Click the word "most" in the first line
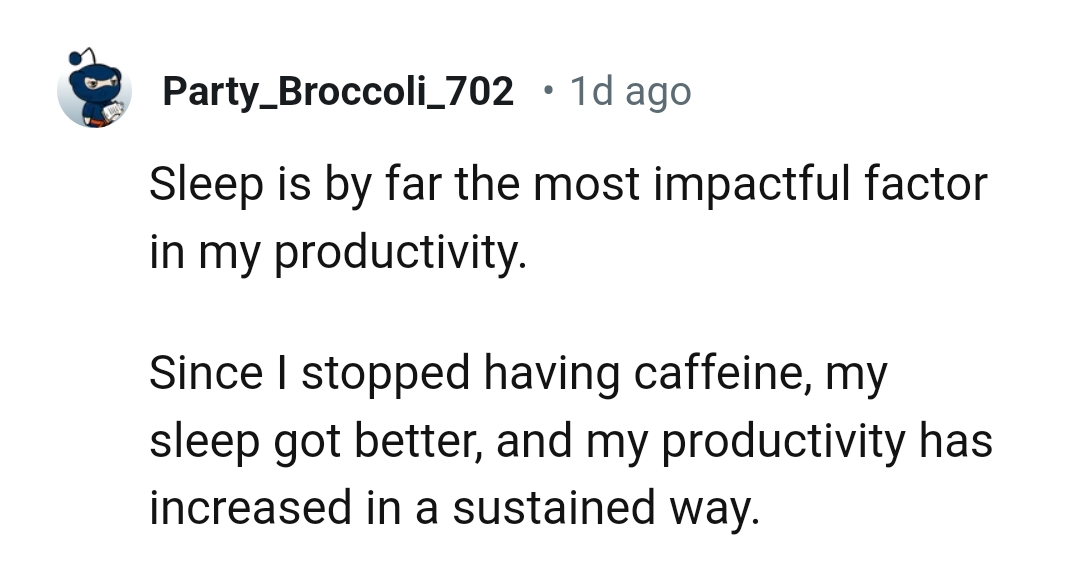 pyautogui.click(x=573, y=185)
